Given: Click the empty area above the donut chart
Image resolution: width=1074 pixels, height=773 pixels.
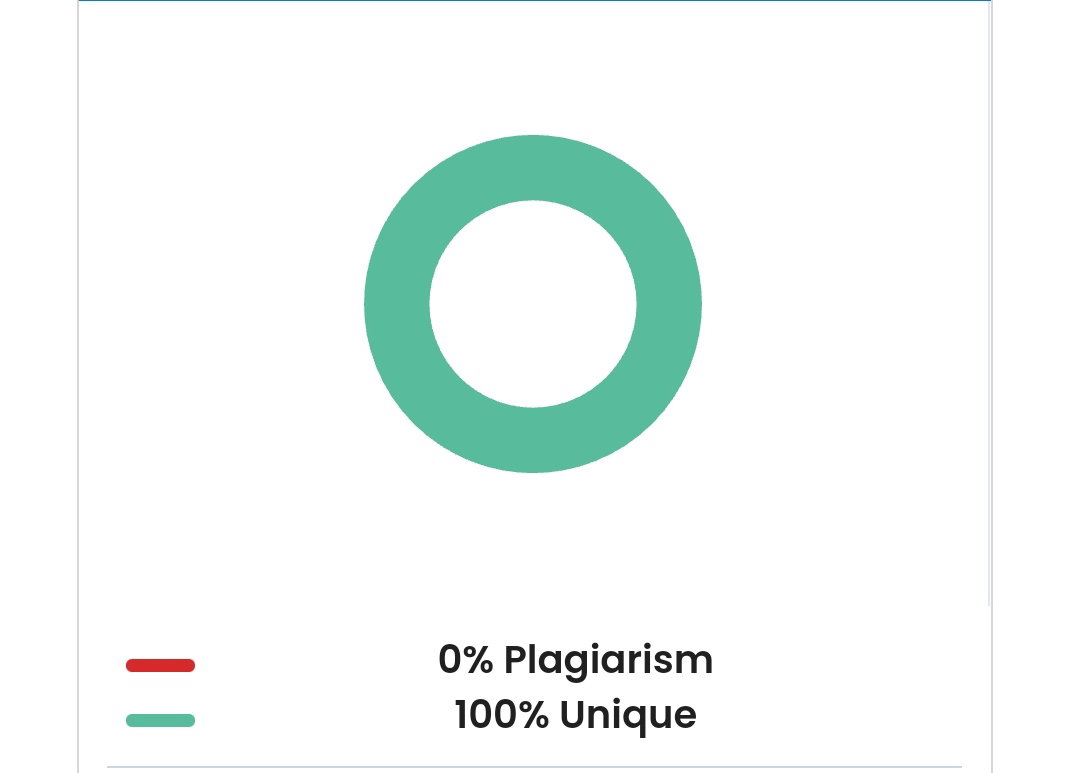Looking at the screenshot, I should point(533,68).
